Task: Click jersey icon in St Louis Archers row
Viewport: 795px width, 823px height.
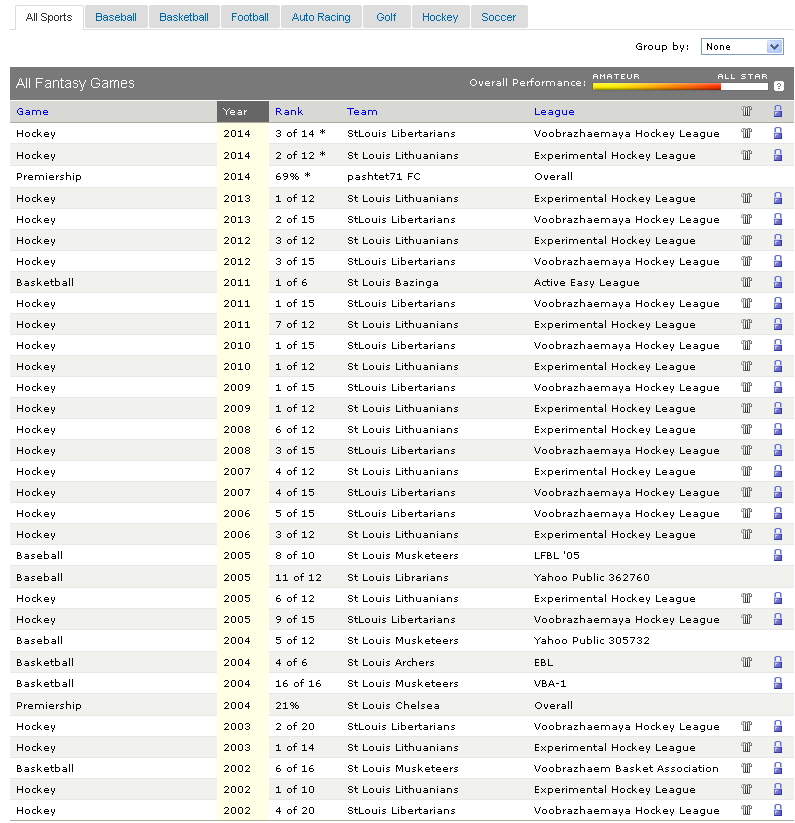Action: pos(746,662)
